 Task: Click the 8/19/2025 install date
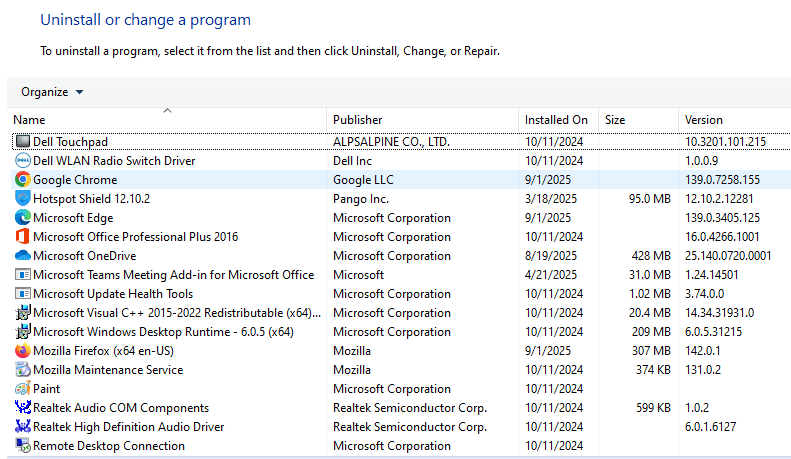(550, 256)
